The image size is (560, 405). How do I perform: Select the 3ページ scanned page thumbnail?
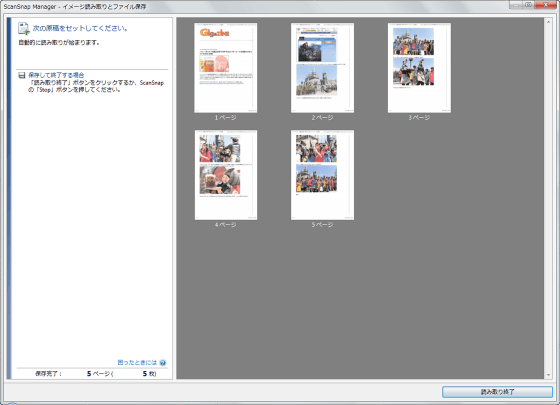pyautogui.click(x=419, y=68)
